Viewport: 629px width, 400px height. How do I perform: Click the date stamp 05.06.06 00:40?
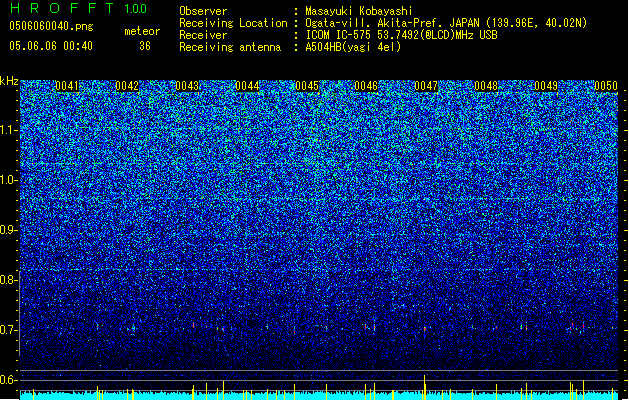51,46
